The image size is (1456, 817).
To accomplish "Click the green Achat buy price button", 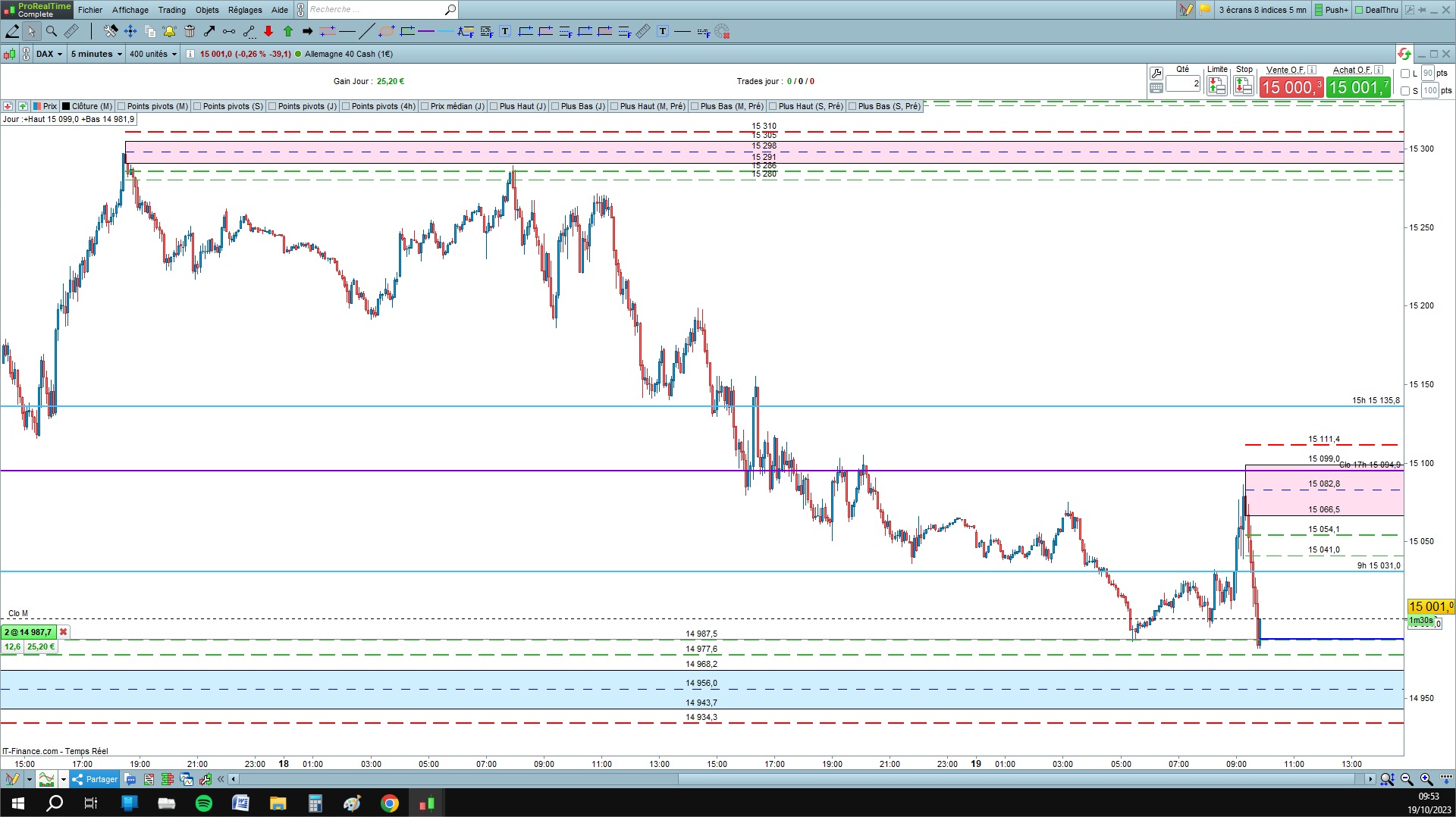I will tap(1358, 88).
